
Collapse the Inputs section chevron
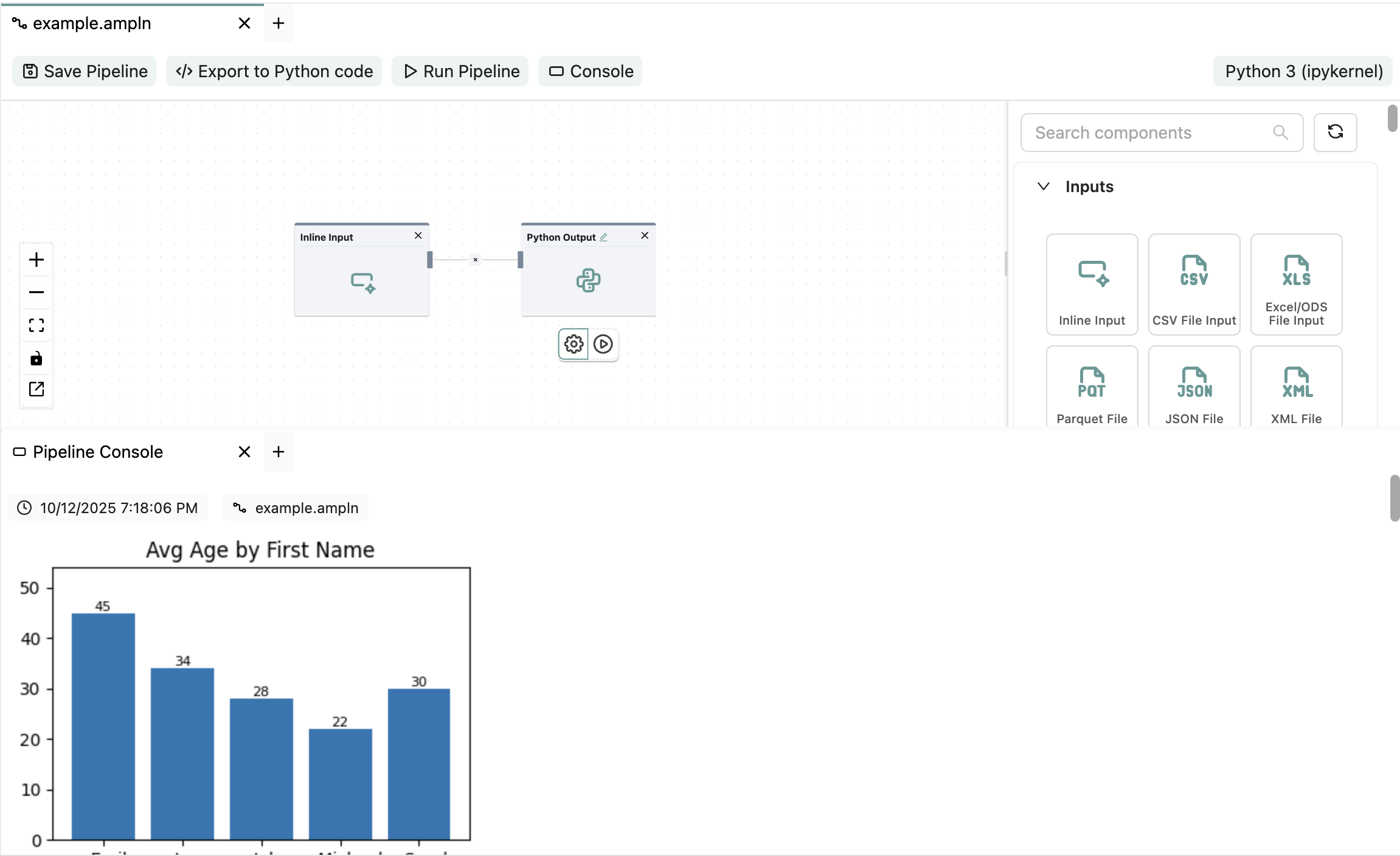pos(1044,187)
